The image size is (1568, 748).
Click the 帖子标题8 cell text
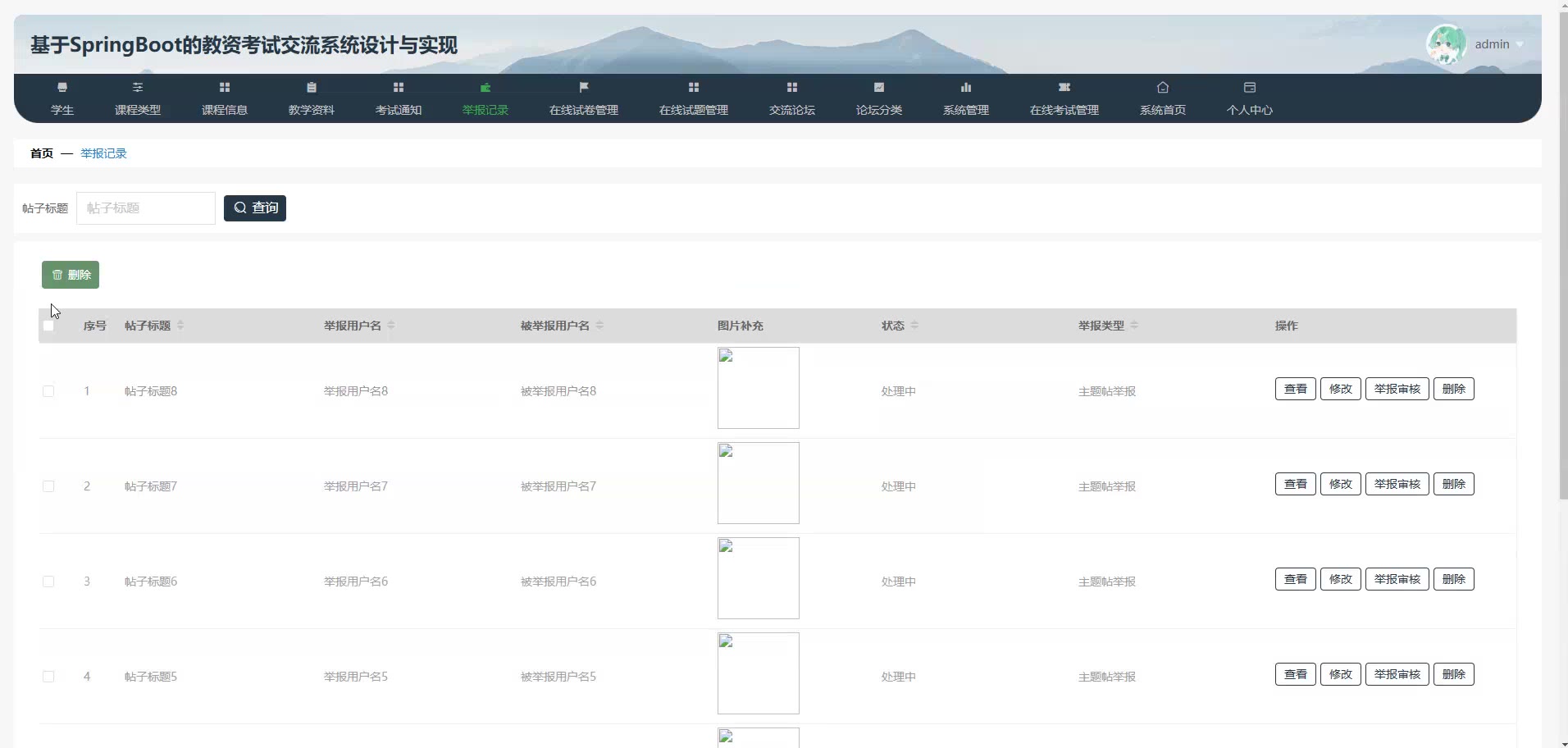coord(151,391)
